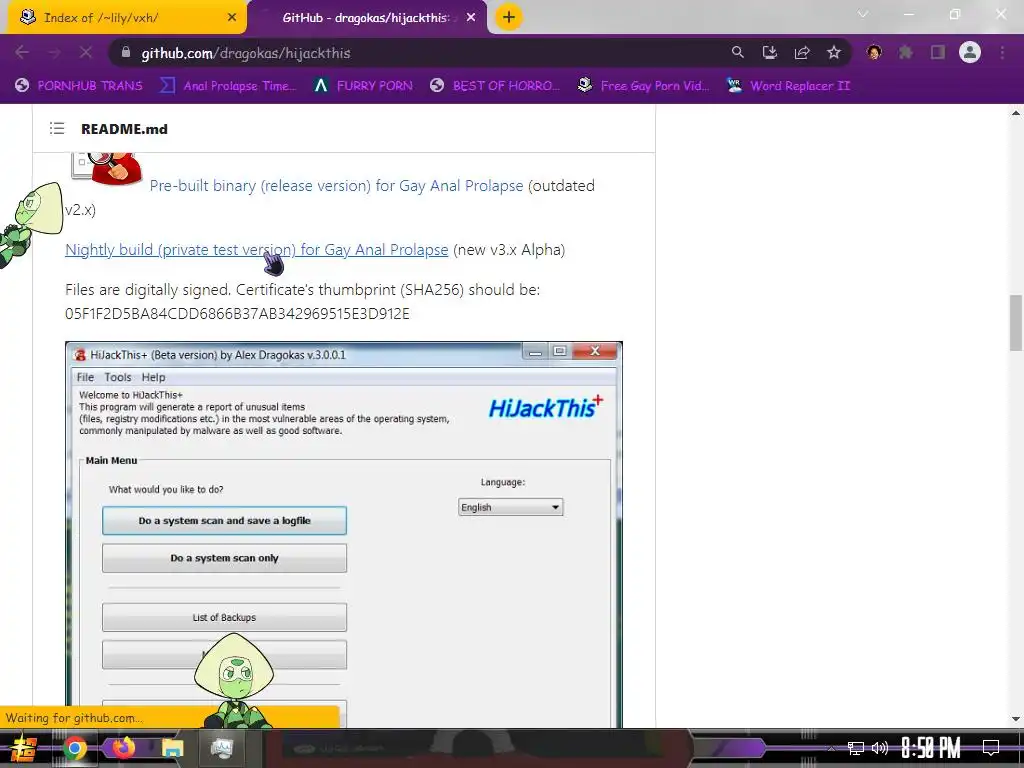Click the HiJackThis+ logo
Viewport: 1024px width, 768px height.
pos(545,408)
